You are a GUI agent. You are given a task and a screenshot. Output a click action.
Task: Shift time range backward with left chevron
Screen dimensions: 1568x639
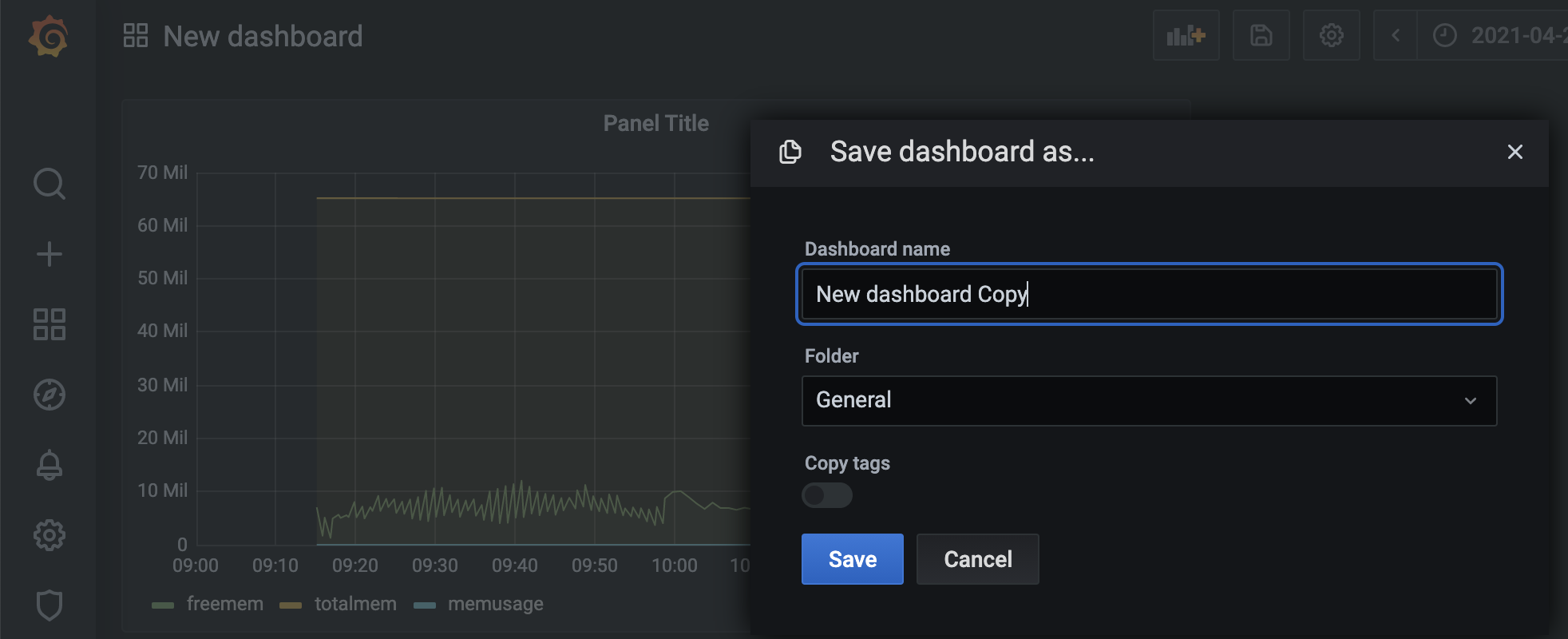tap(1396, 35)
